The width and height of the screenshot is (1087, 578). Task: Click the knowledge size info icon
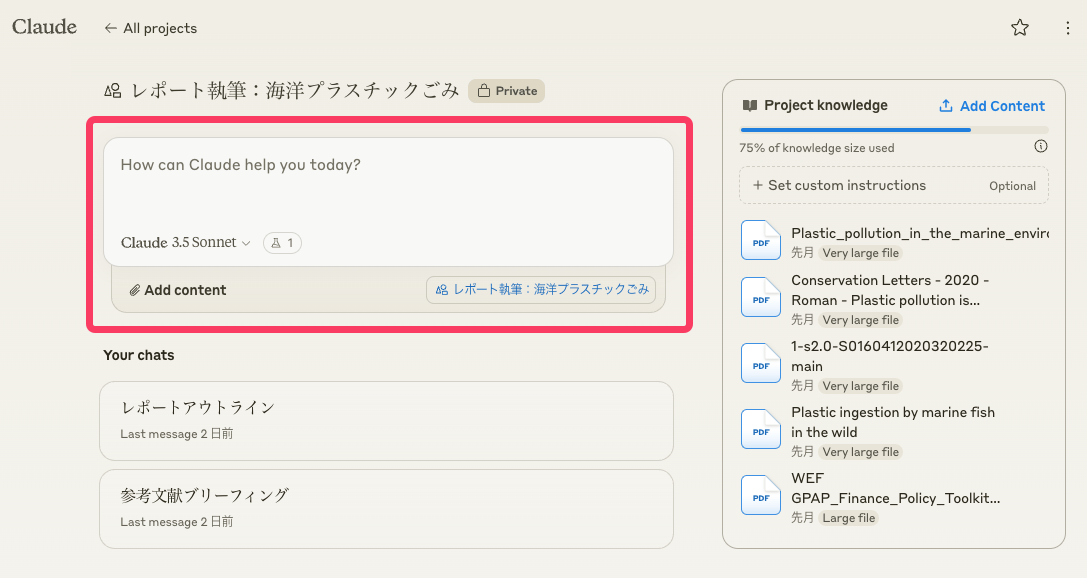1040,147
